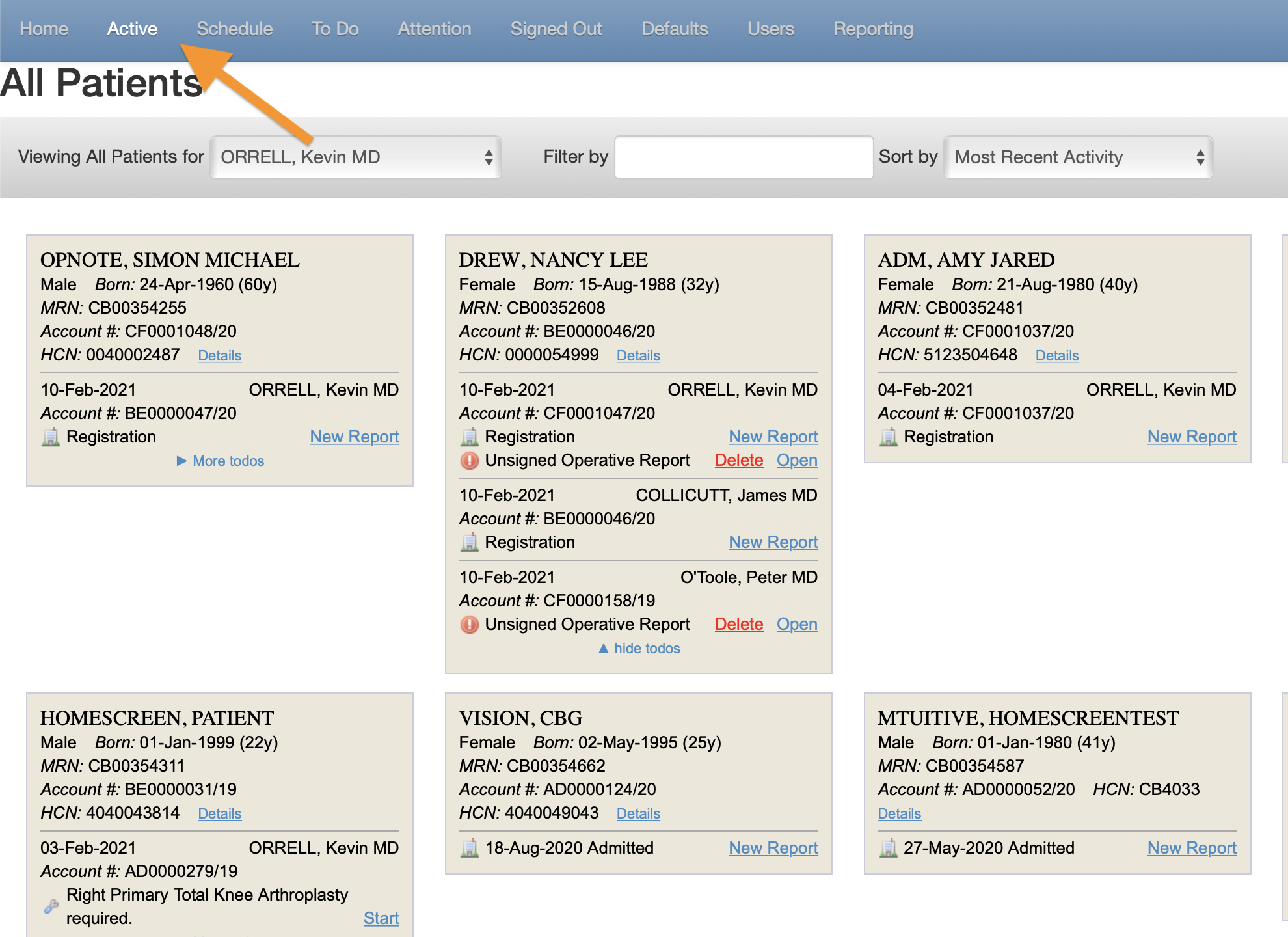Click unsigned alert icon under O'Toole, Peter MD
1288x937 pixels.
coord(469,625)
